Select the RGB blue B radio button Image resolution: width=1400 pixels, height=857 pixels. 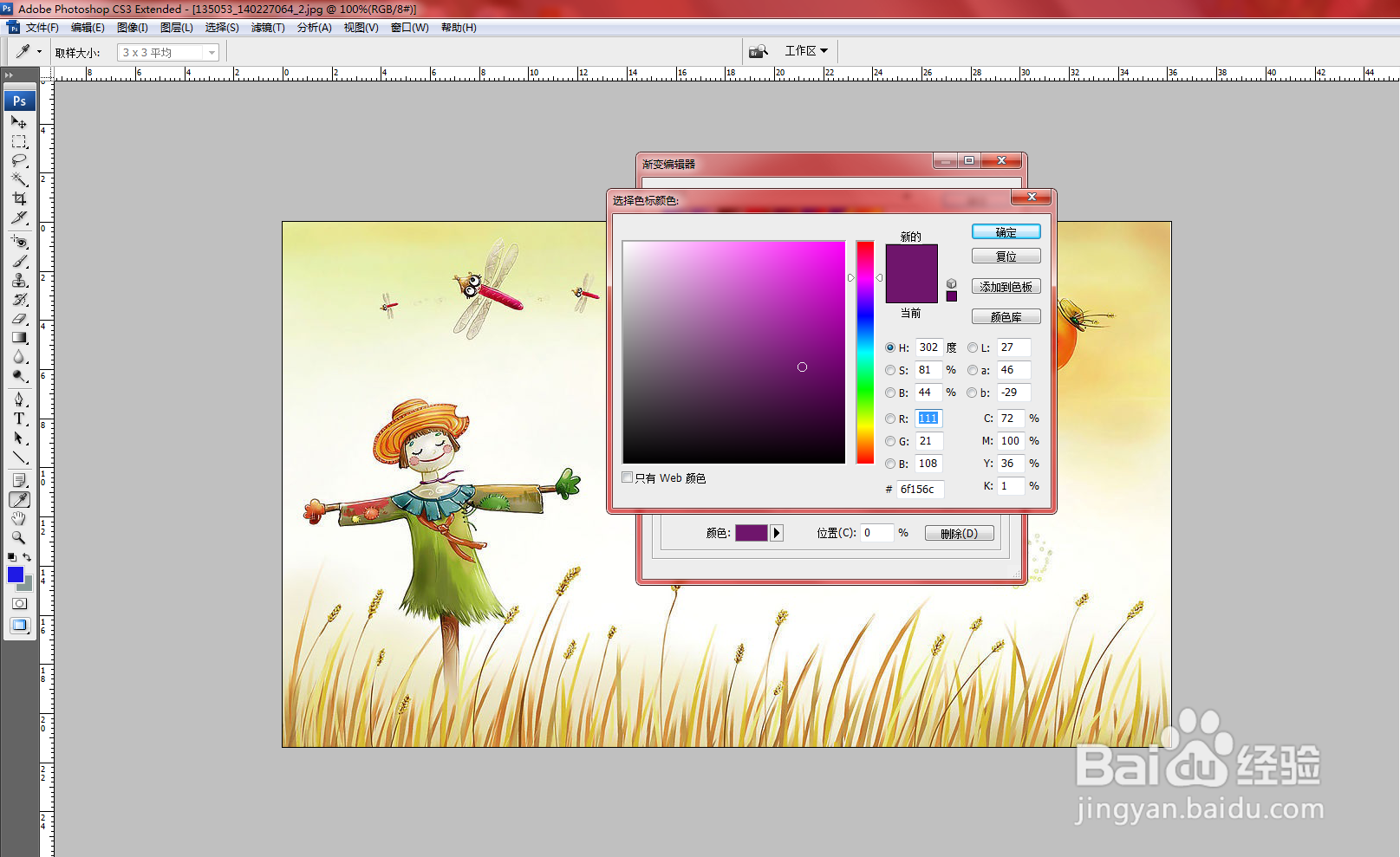889,464
